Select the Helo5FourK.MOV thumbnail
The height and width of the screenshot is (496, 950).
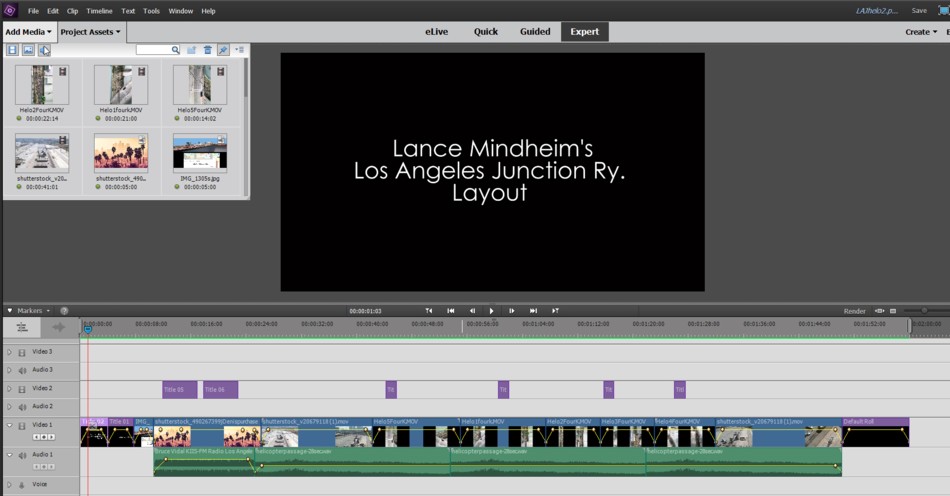tap(200, 85)
